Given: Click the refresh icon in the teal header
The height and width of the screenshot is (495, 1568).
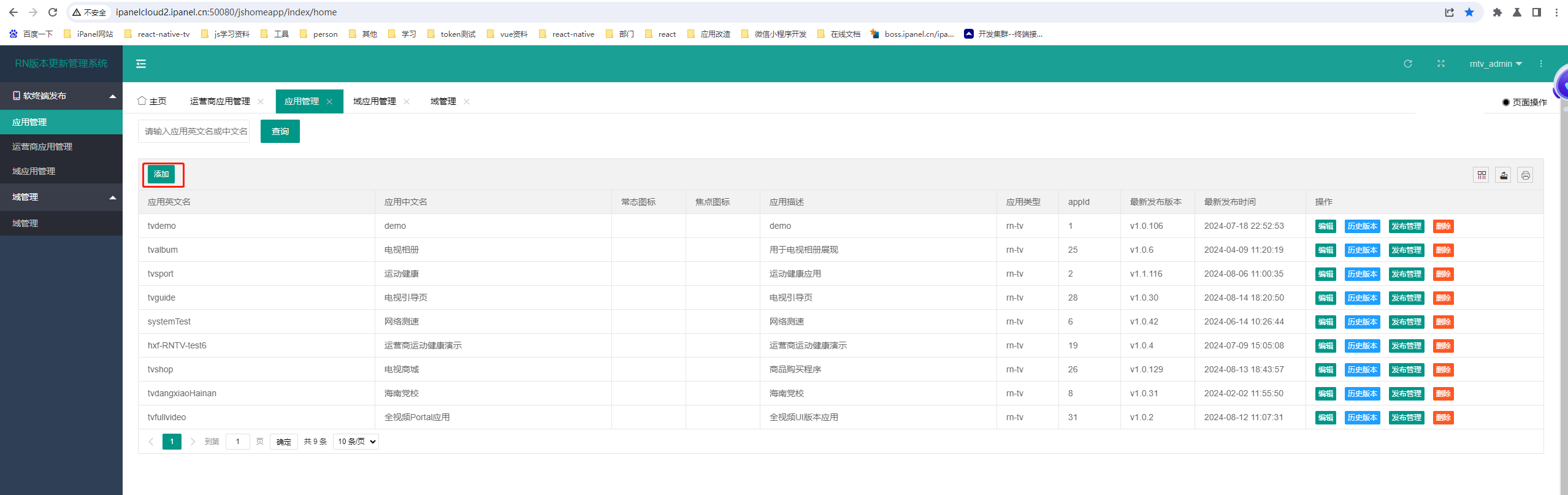Looking at the screenshot, I should tap(1408, 64).
